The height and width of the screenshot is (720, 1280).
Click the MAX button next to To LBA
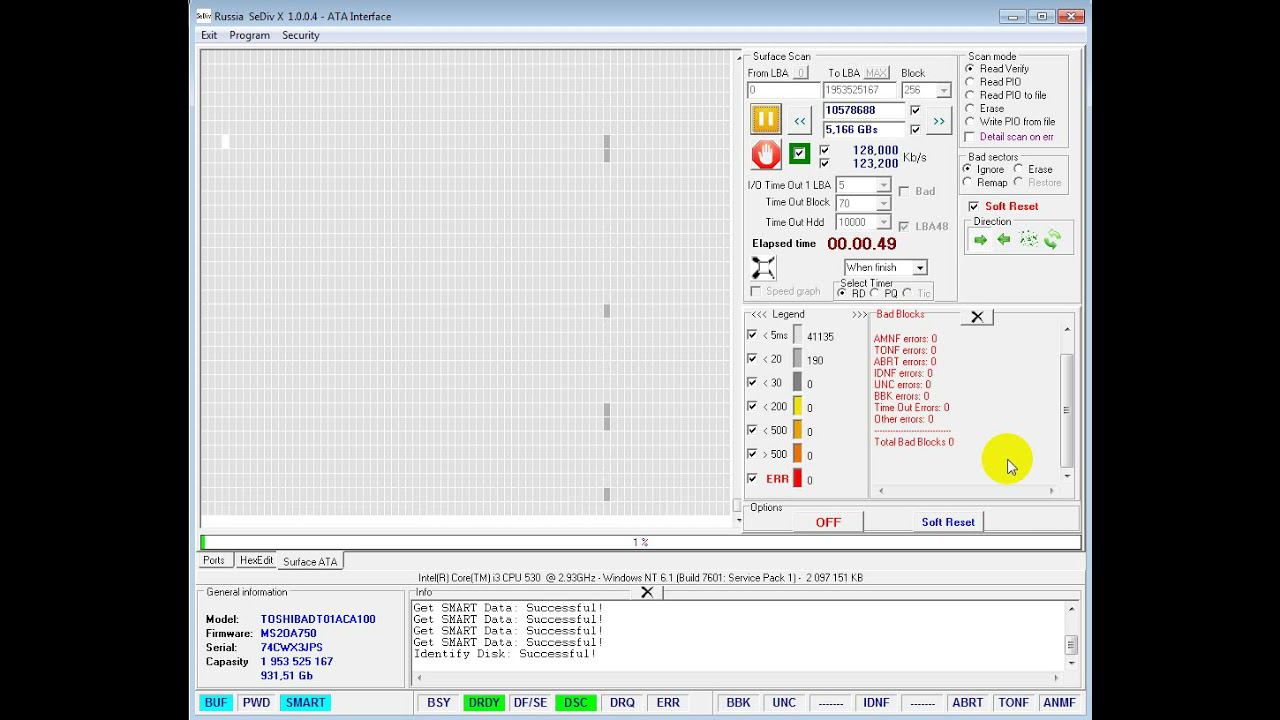(x=876, y=73)
